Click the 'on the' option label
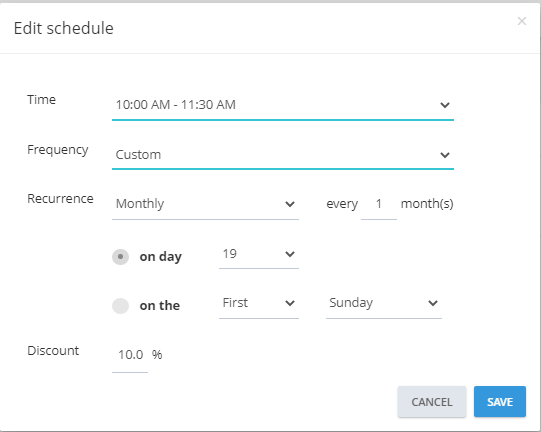Screen dimensions: 541x432 [x=159, y=306]
